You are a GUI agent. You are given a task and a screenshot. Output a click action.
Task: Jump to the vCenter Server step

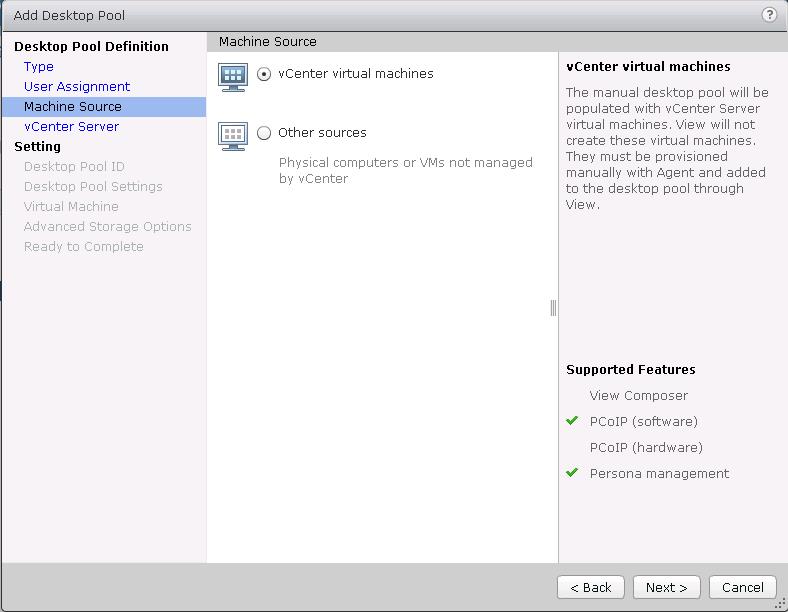click(71, 127)
